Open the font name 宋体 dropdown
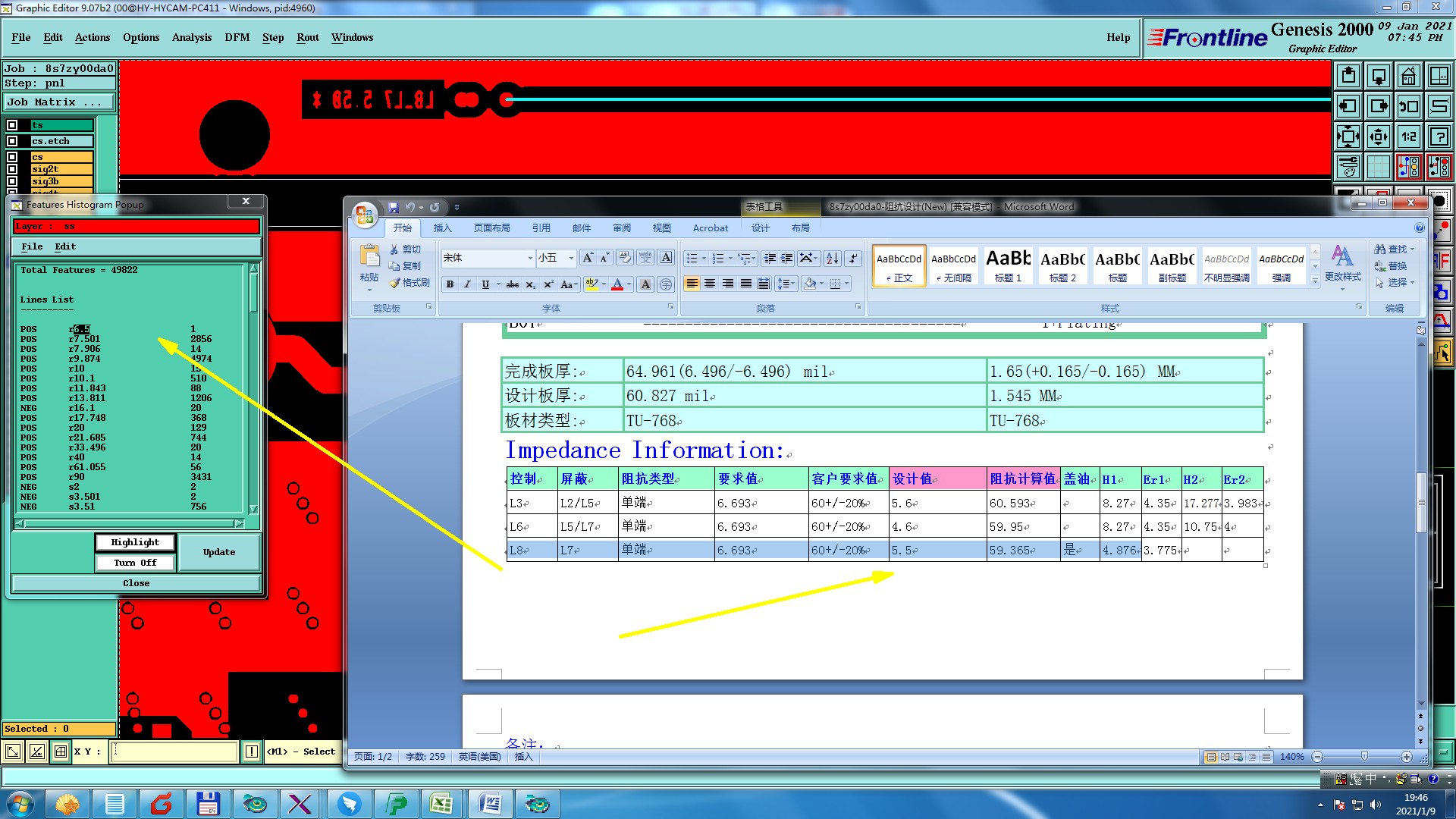1456x819 pixels. coord(530,259)
